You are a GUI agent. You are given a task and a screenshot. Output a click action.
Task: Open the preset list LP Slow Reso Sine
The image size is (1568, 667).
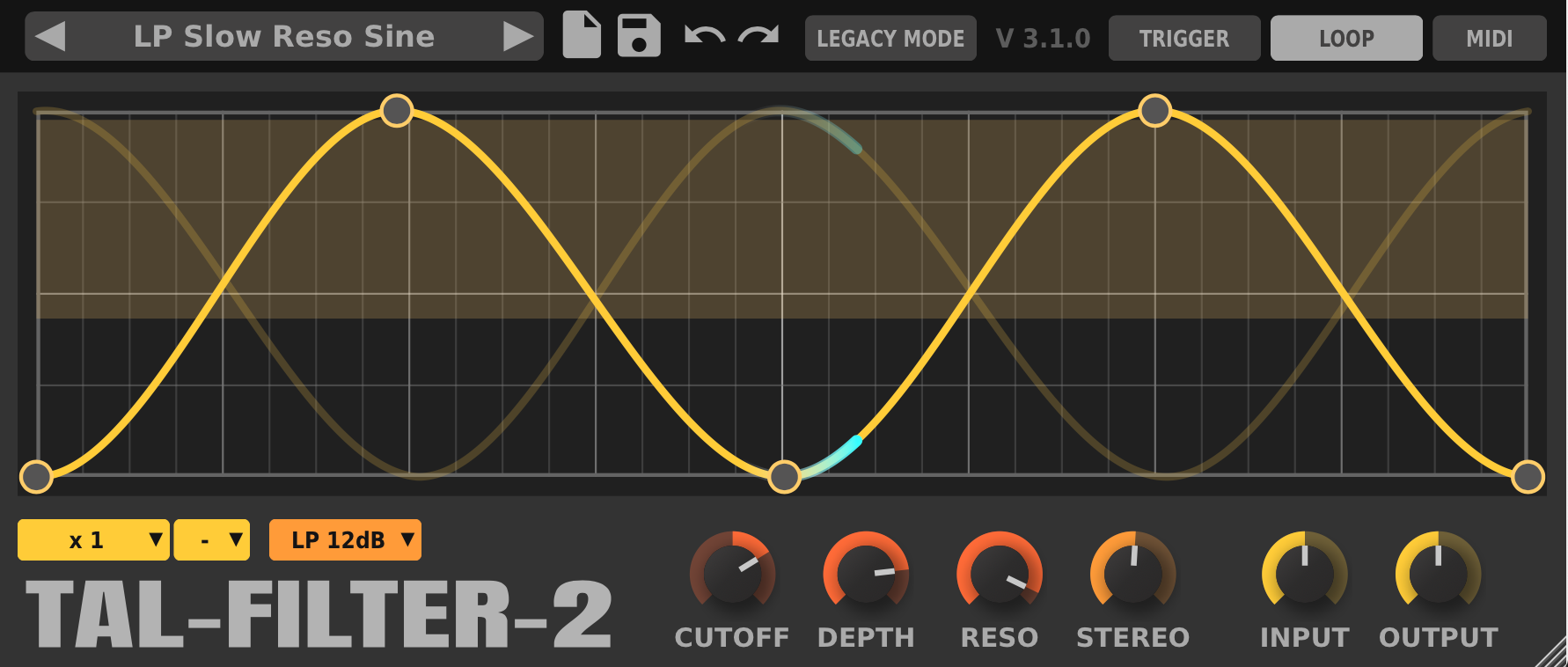(284, 36)
